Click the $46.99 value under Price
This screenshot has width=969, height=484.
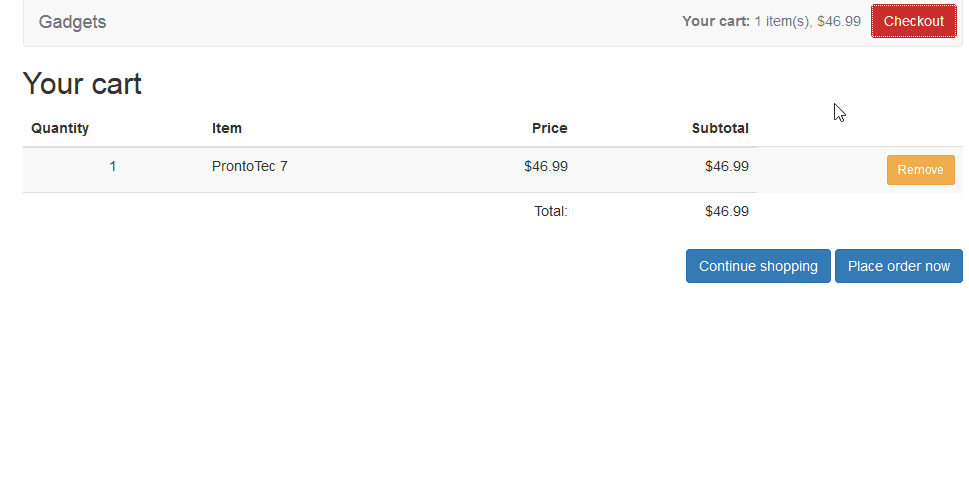click(546, 167)
